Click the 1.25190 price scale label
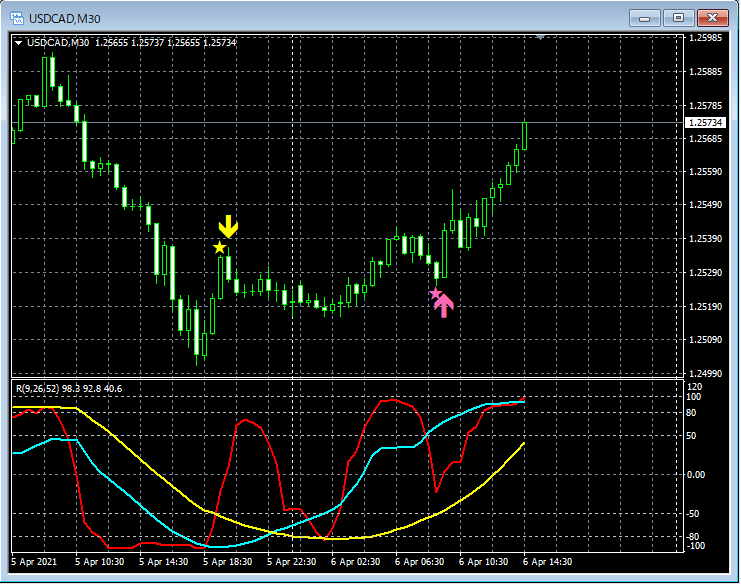This screenshot has width=741, height=584. (706, 307)
